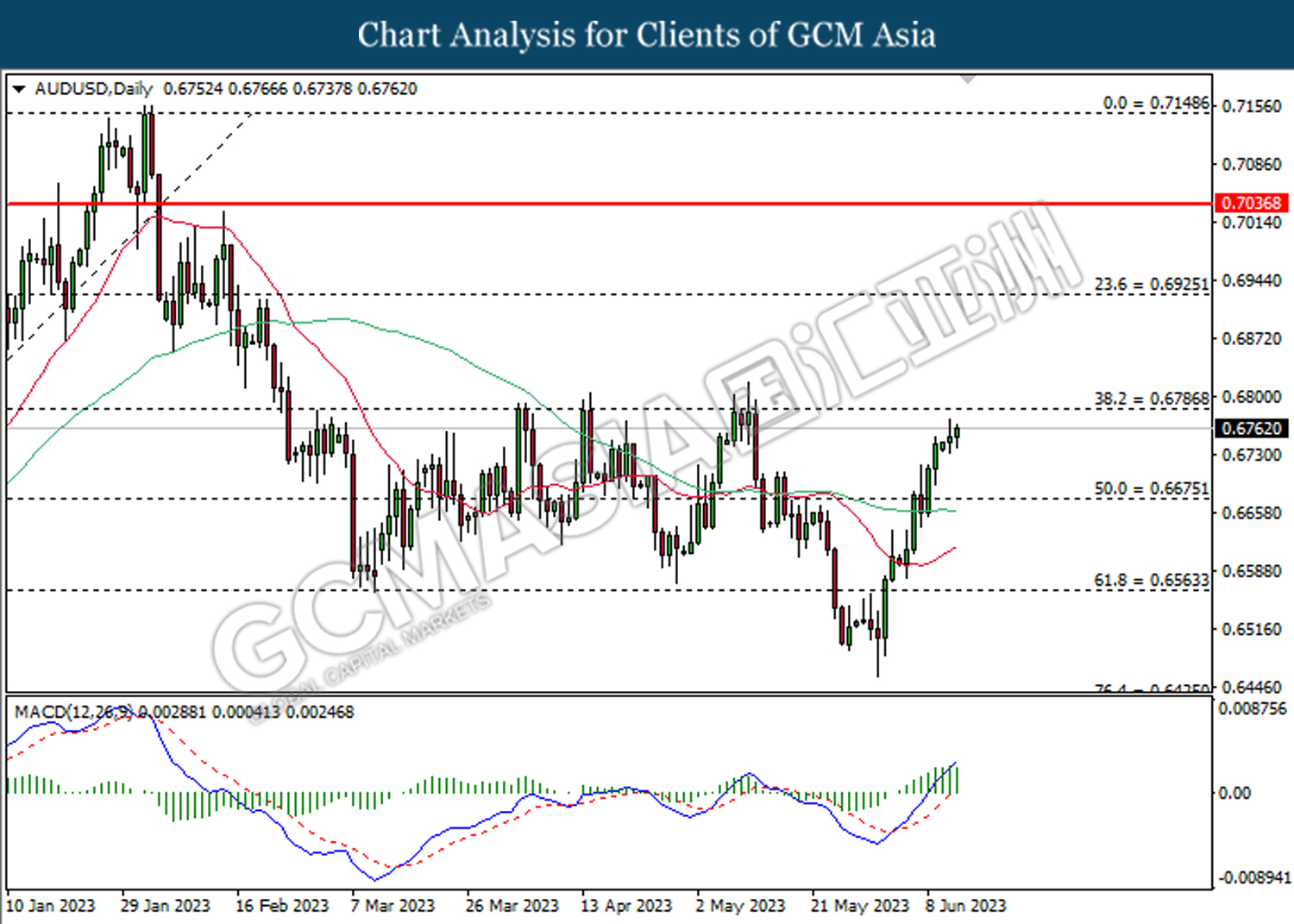Select the Fibonacci label 23.6 = 0.69251

click(1152, 284)
